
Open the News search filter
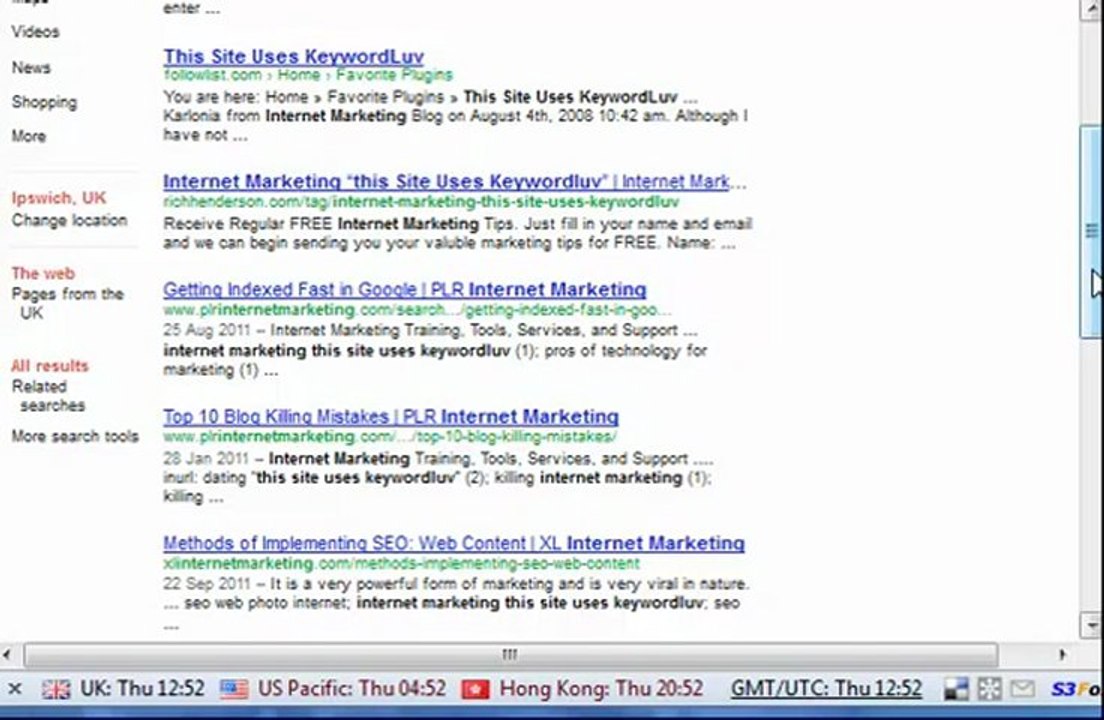(x=31, y=68)
